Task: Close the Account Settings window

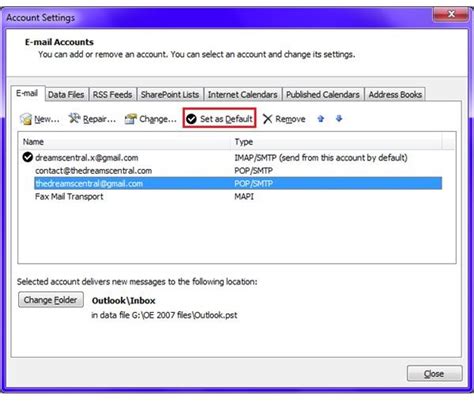Action: [451, 14]
